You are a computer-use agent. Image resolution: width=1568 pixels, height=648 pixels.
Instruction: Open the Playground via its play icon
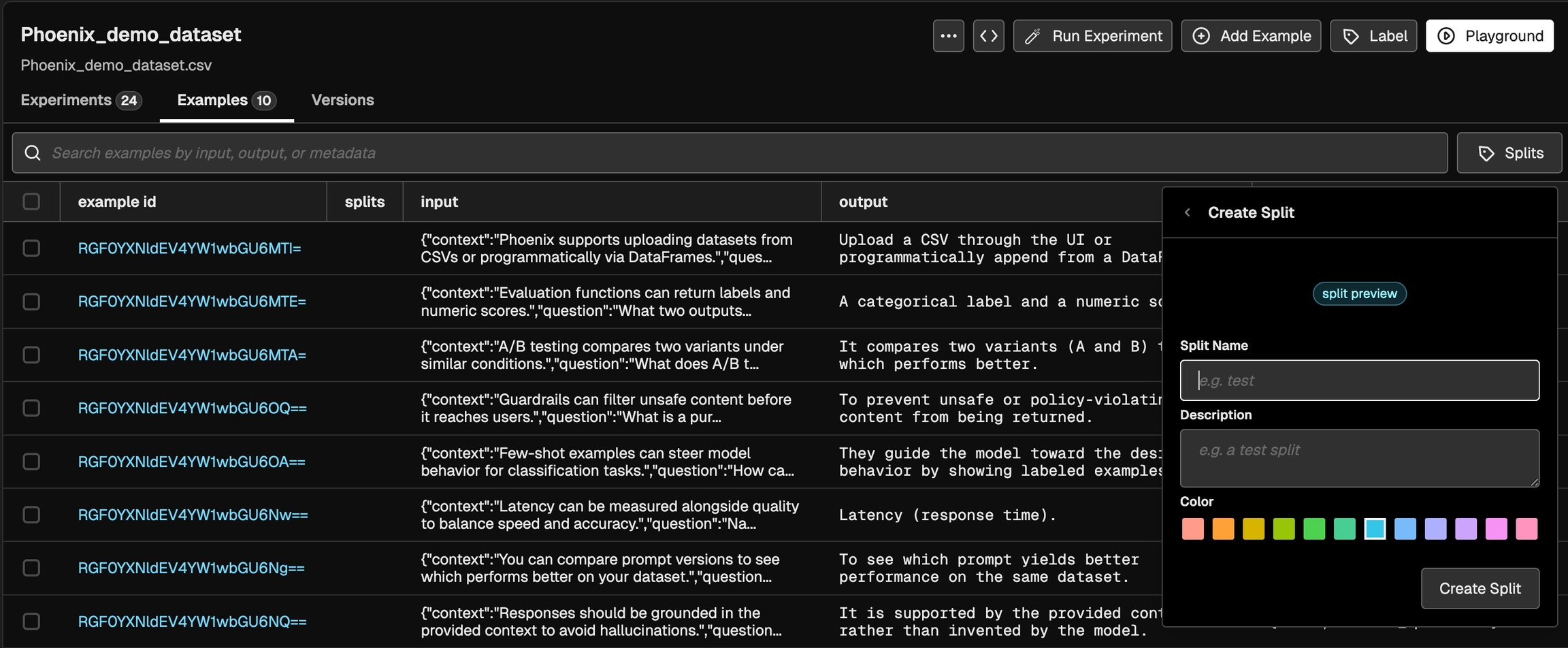tap(1446, 36)
